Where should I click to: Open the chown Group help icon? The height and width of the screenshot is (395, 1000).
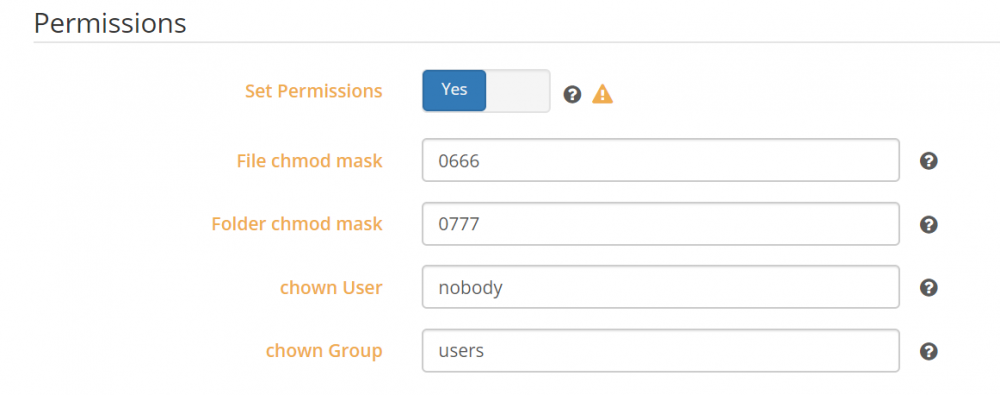coord(929,351)
